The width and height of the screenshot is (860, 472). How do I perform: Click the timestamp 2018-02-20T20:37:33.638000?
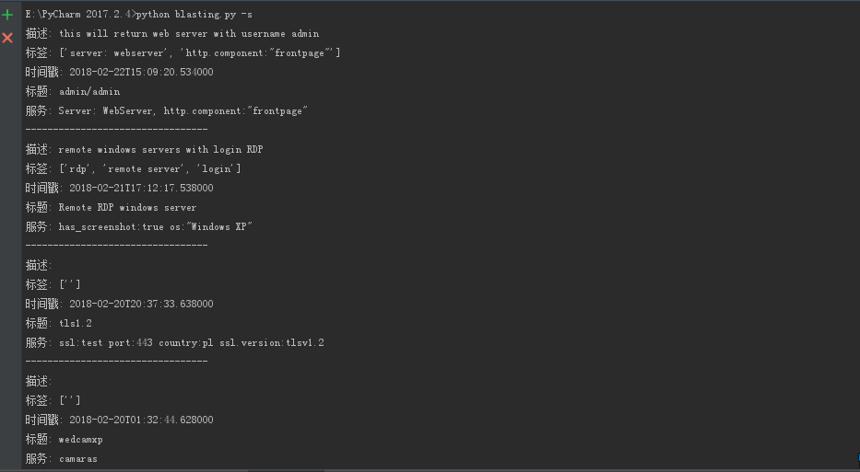(141, 304)
